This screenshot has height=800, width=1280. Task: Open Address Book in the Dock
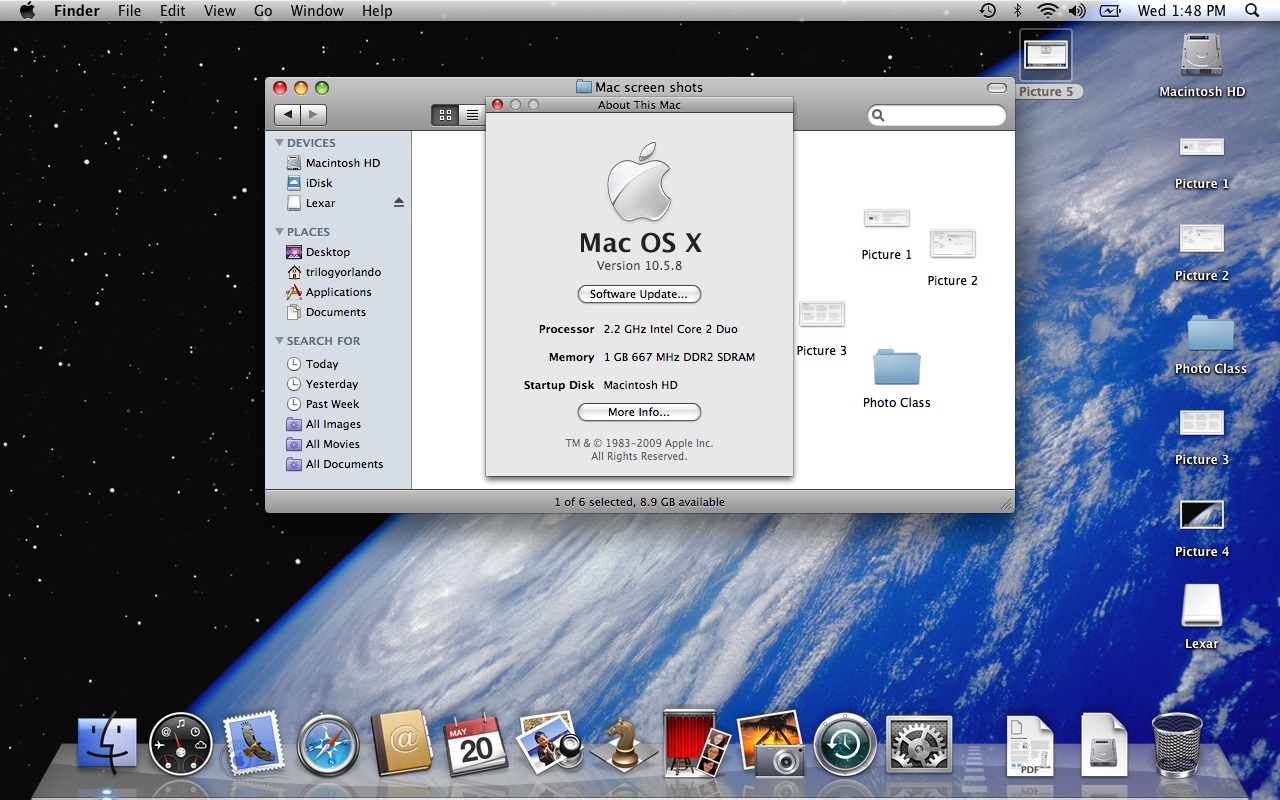(x=401, y=744)
